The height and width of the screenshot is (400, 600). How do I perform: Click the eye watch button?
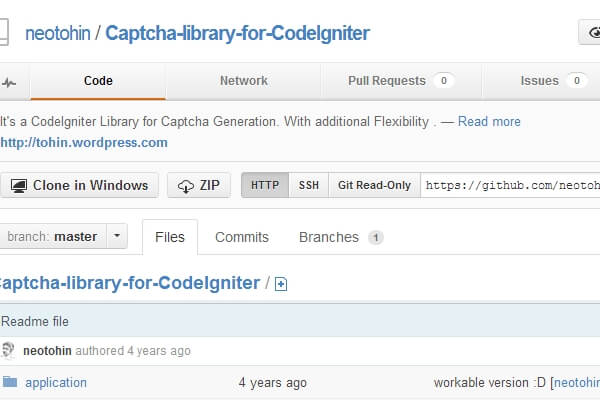(x=590, y=33)
